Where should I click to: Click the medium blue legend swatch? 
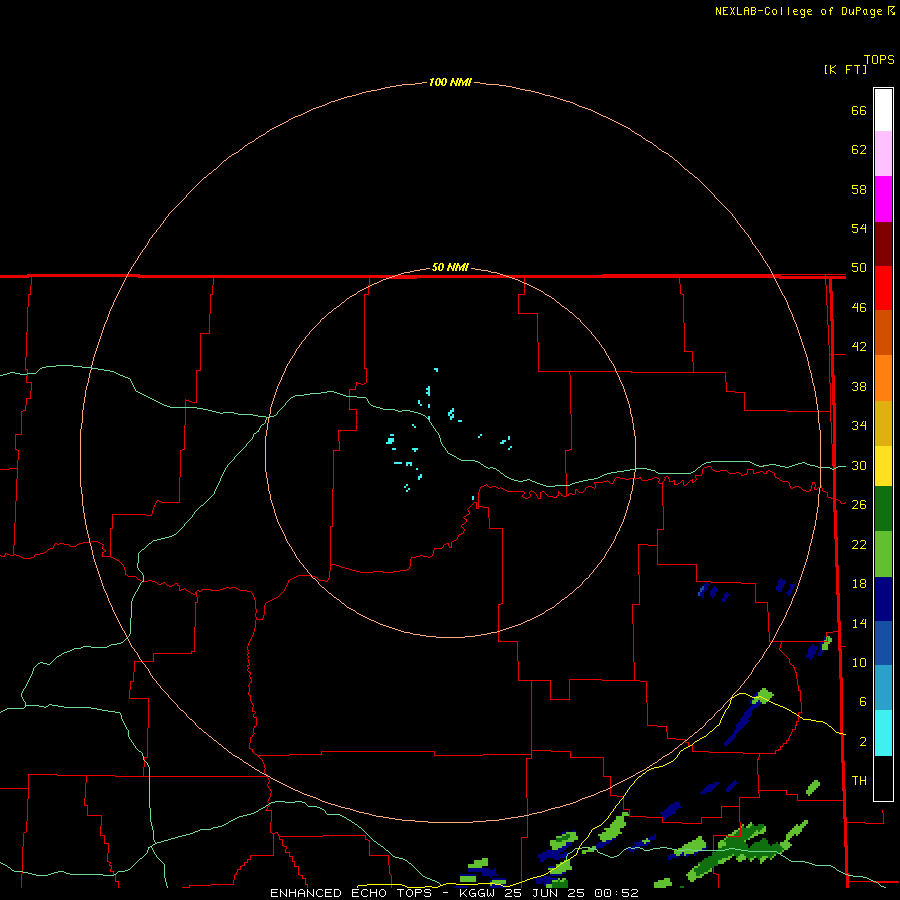[883, 643]
